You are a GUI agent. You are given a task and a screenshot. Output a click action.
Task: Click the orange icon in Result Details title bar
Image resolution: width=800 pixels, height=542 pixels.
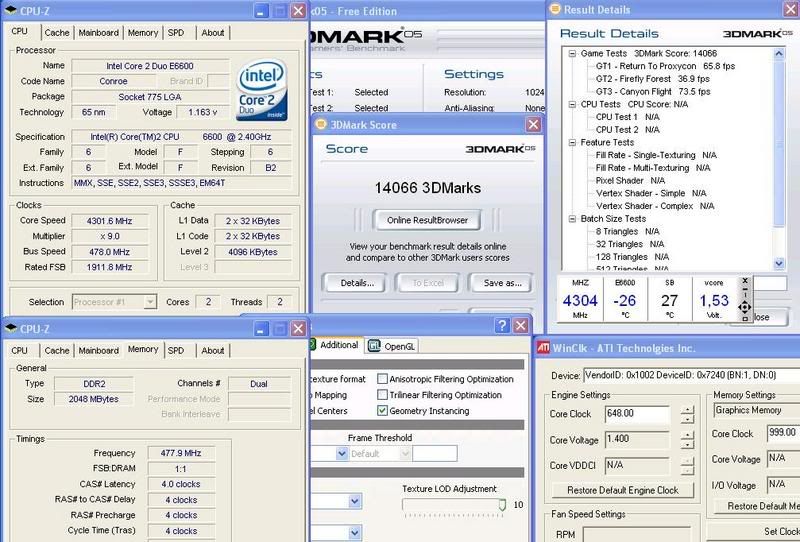click(x=555, y=9)
